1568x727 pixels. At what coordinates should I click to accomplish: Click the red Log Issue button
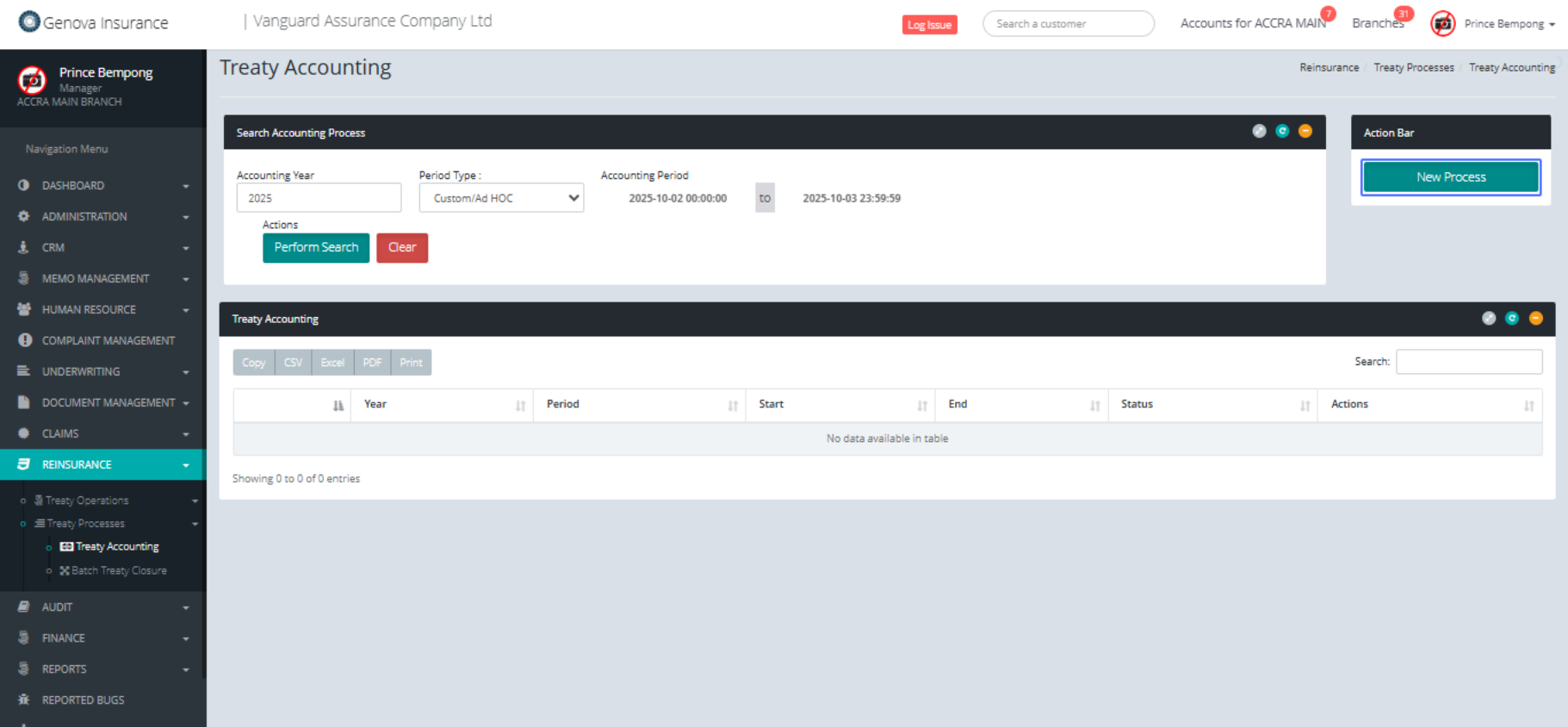929,25
